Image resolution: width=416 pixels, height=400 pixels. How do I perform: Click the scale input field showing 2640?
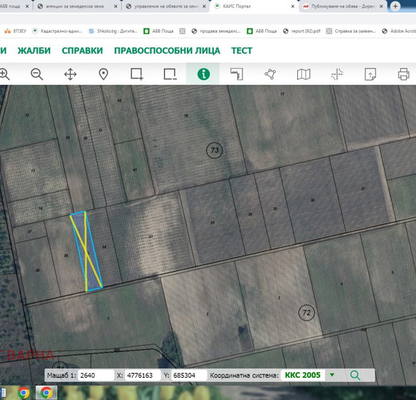pos(96,375)
